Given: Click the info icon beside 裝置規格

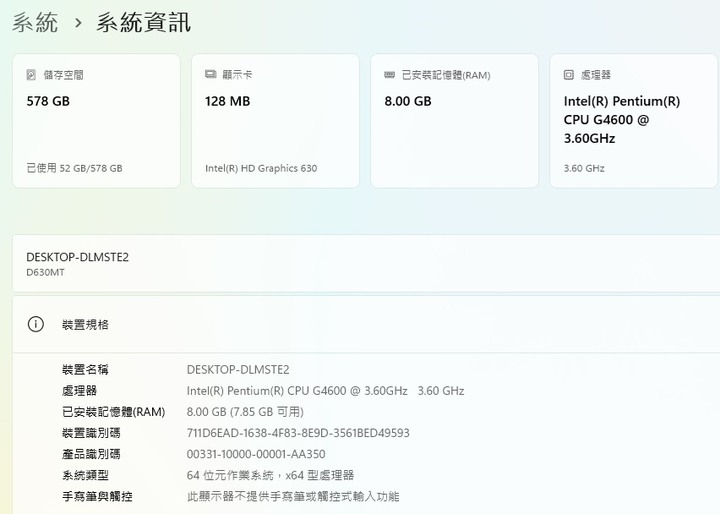Looking at the screenshot, I should pos(36,324).
